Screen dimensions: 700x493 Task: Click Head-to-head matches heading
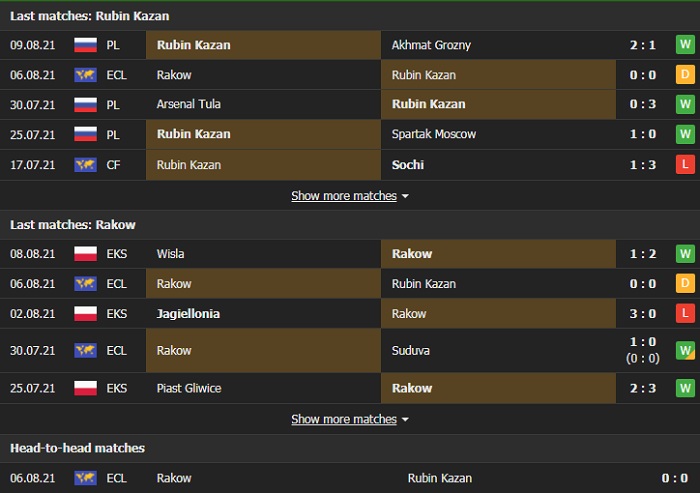[x=78, y=448]
